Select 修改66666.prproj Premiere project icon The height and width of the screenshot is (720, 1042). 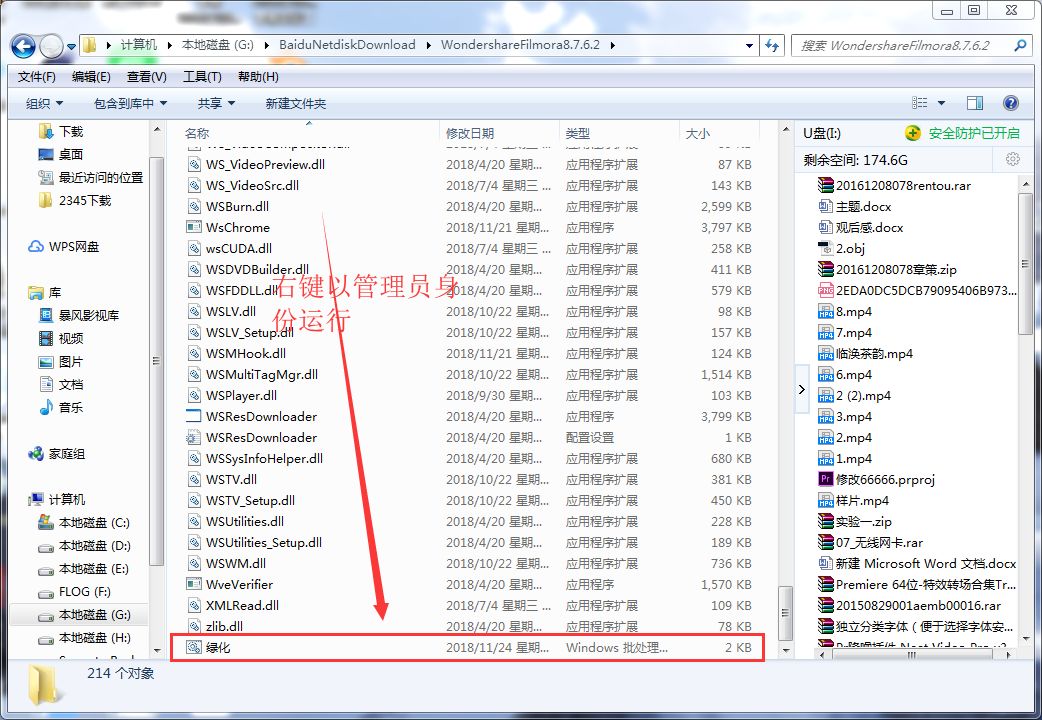coord(825,479)
